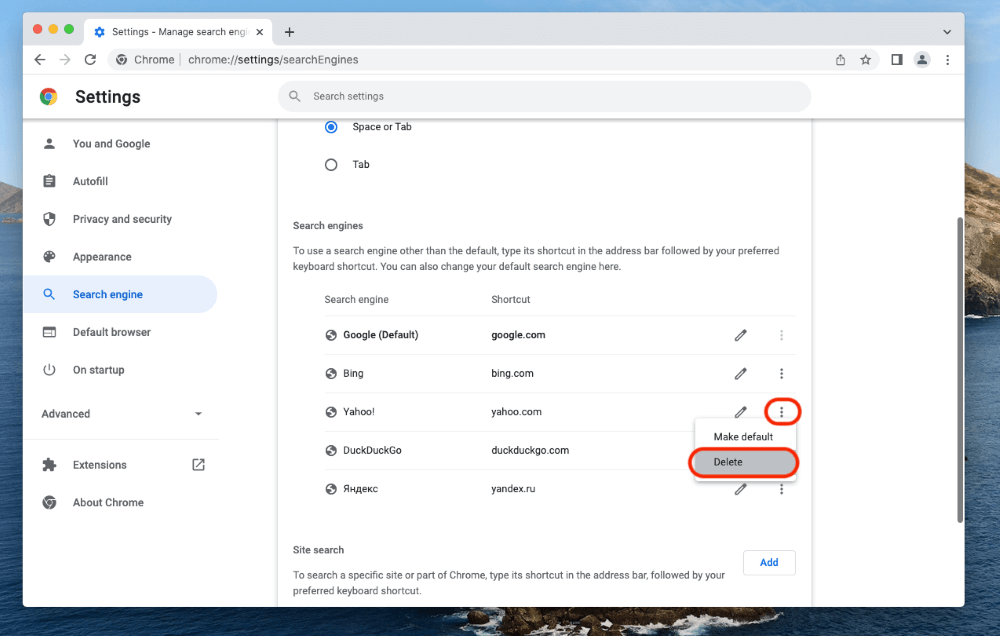Click the Search settings input field
The height and width of the screenshot is (636, 1000).
coord(545,96)
